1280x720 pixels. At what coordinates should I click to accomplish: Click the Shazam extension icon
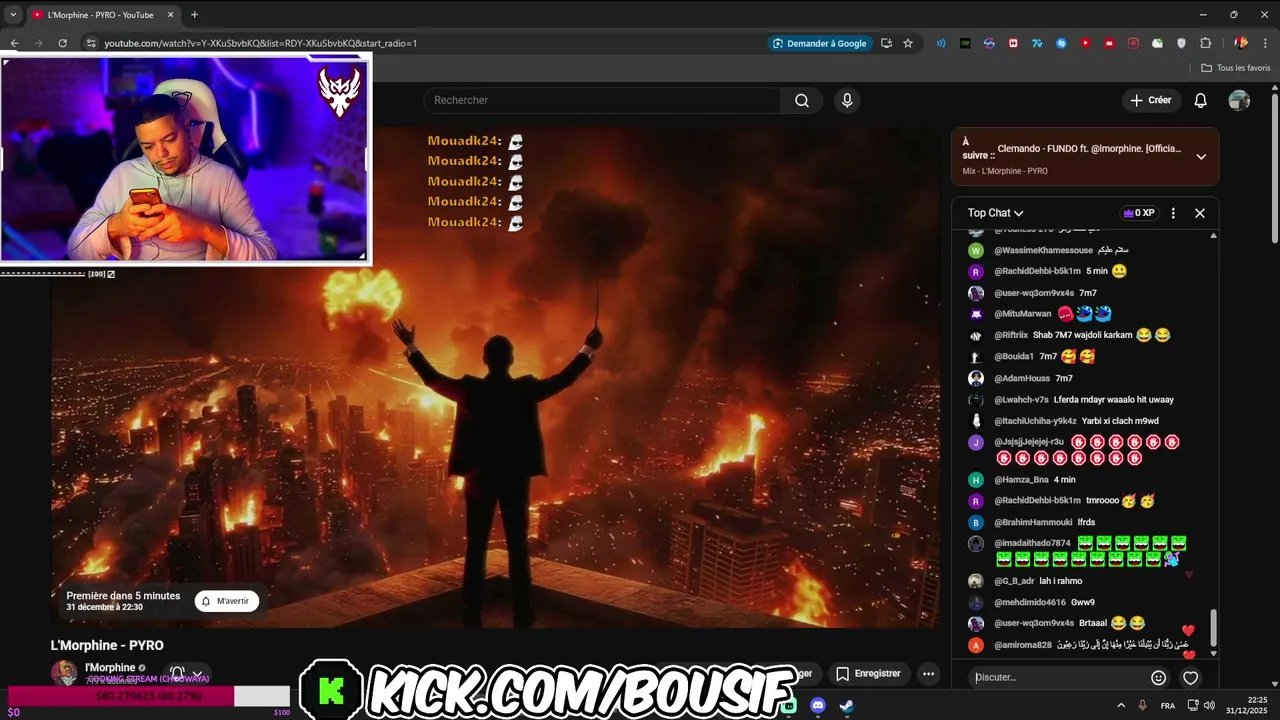(1061, 43)
